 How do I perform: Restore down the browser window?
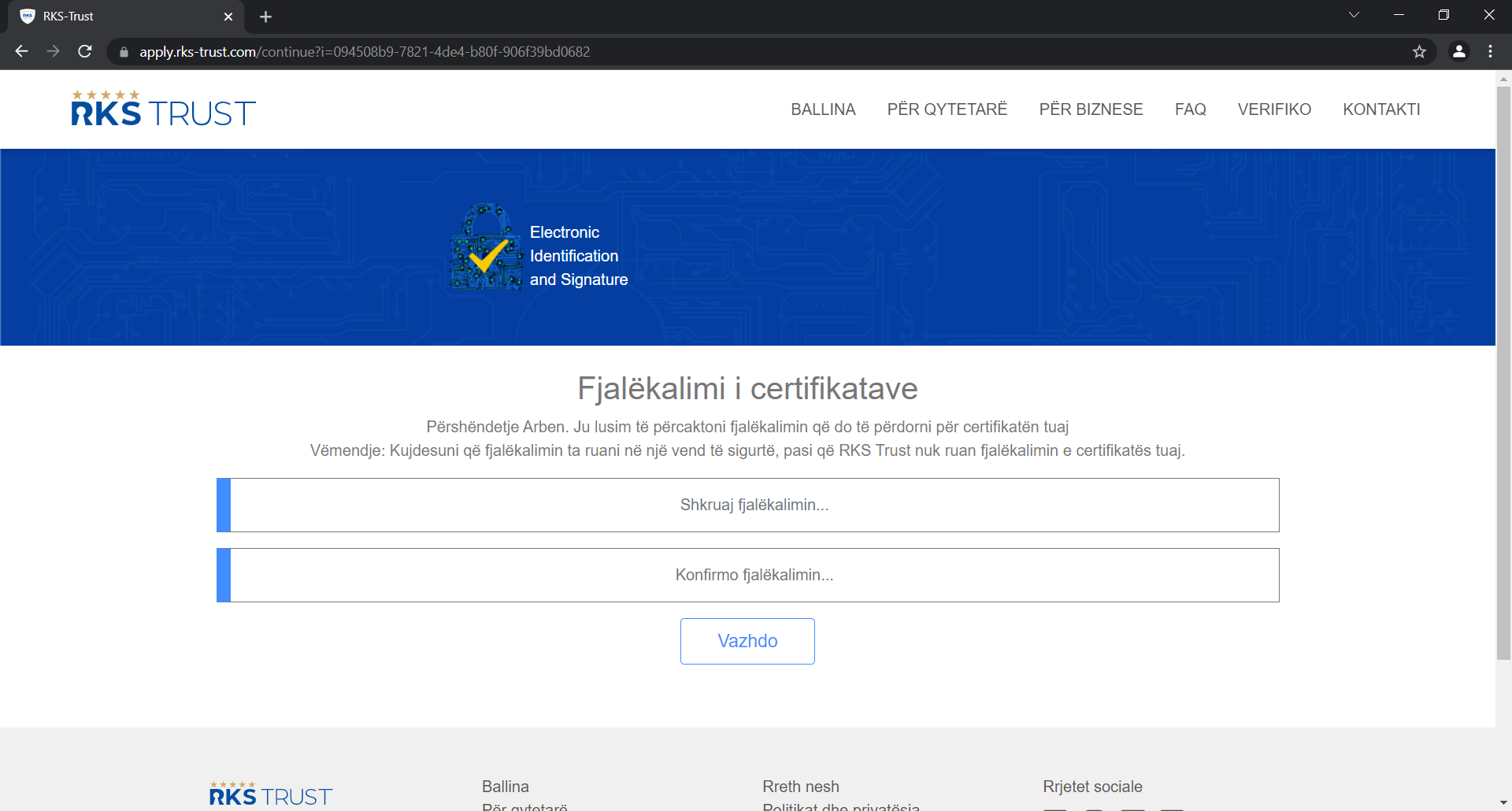click(x=1443, y=15)
